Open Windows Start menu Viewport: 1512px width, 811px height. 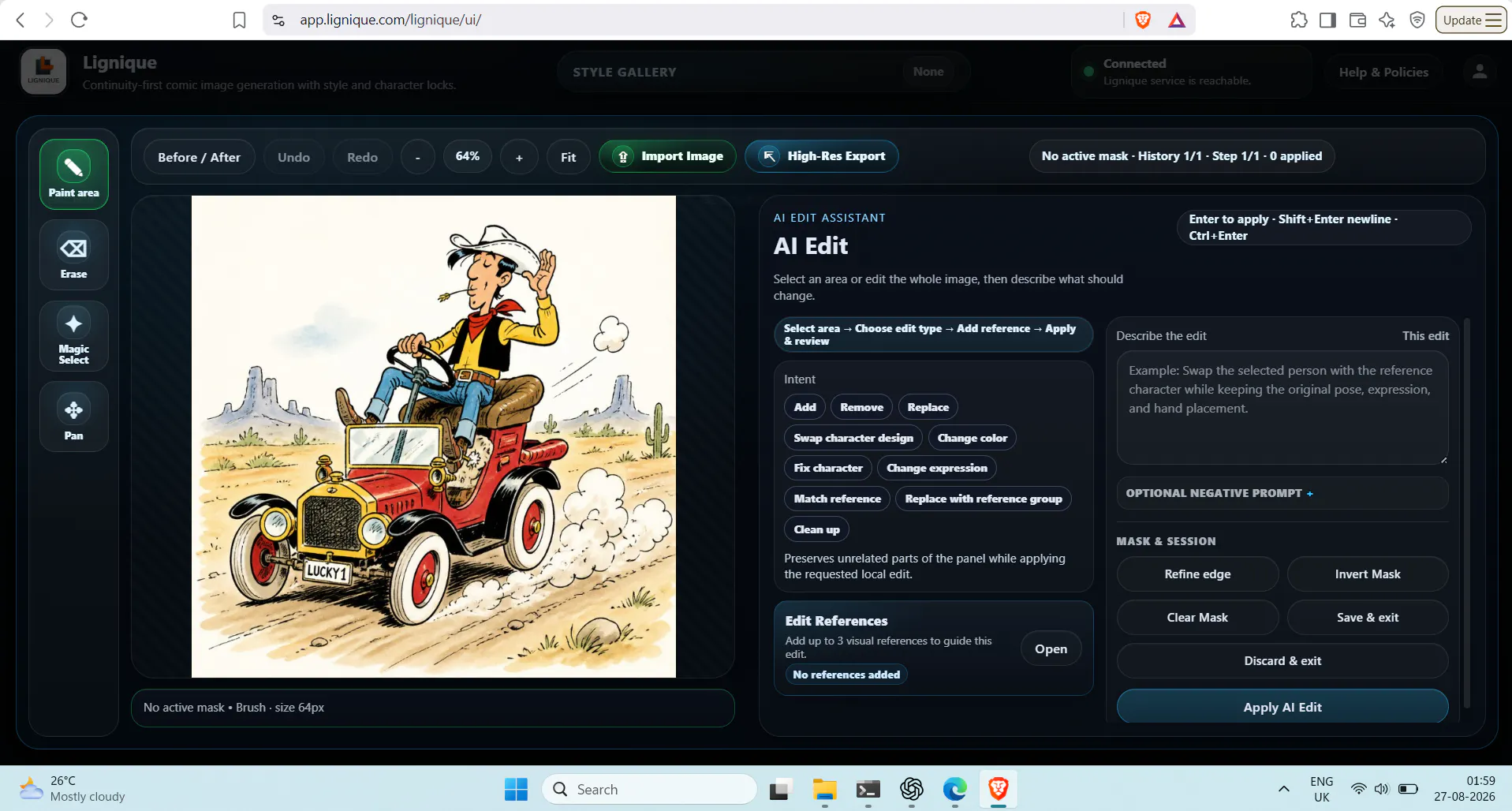pyautogui.click(x=516, y=789)
